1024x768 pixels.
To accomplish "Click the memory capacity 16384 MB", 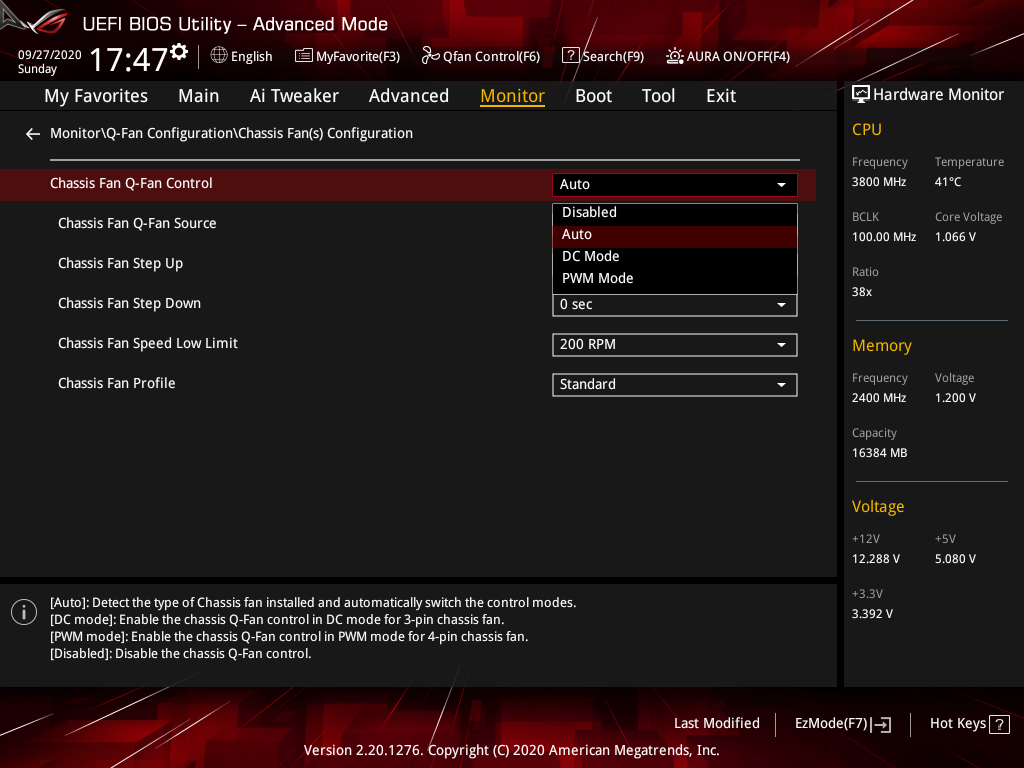I will 879,453.
